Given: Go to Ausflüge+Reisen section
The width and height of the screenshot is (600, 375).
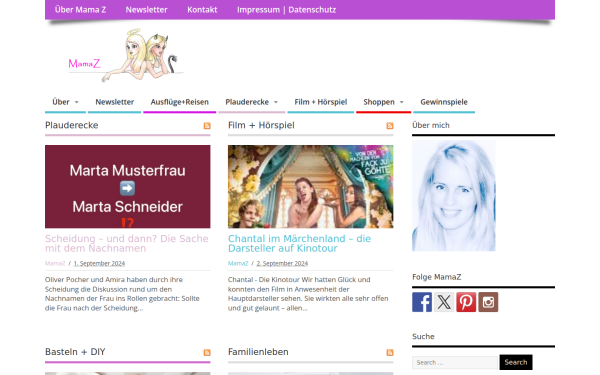Looking at the screenshot, I should pos(179,102).
